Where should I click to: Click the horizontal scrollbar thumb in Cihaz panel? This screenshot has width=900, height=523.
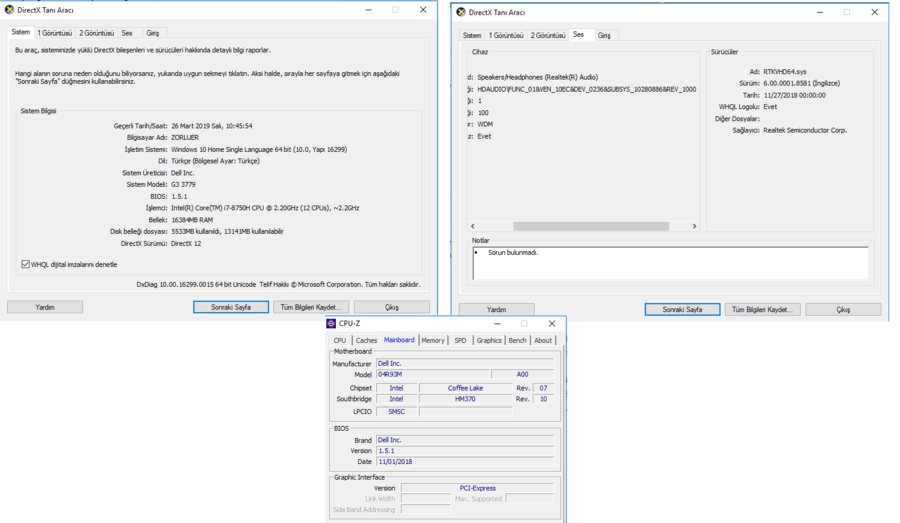tap(591, 226)
